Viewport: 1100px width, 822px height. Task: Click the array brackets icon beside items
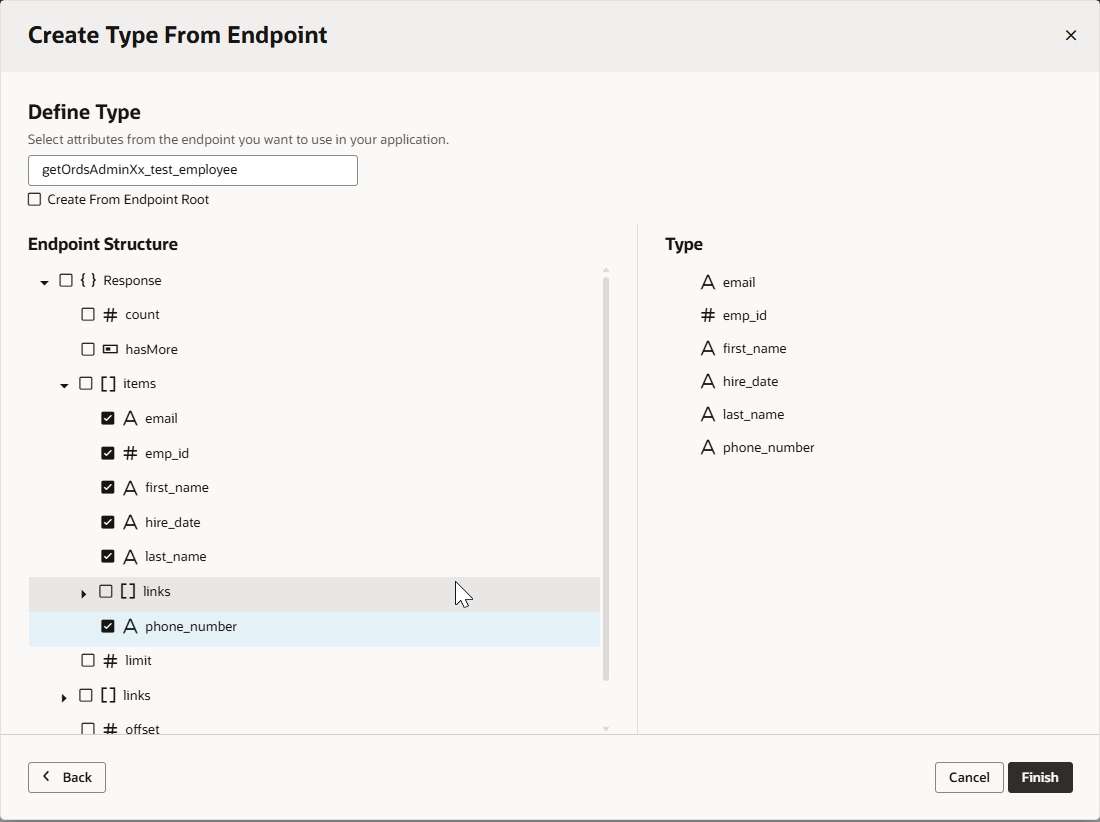coord(108,384)
